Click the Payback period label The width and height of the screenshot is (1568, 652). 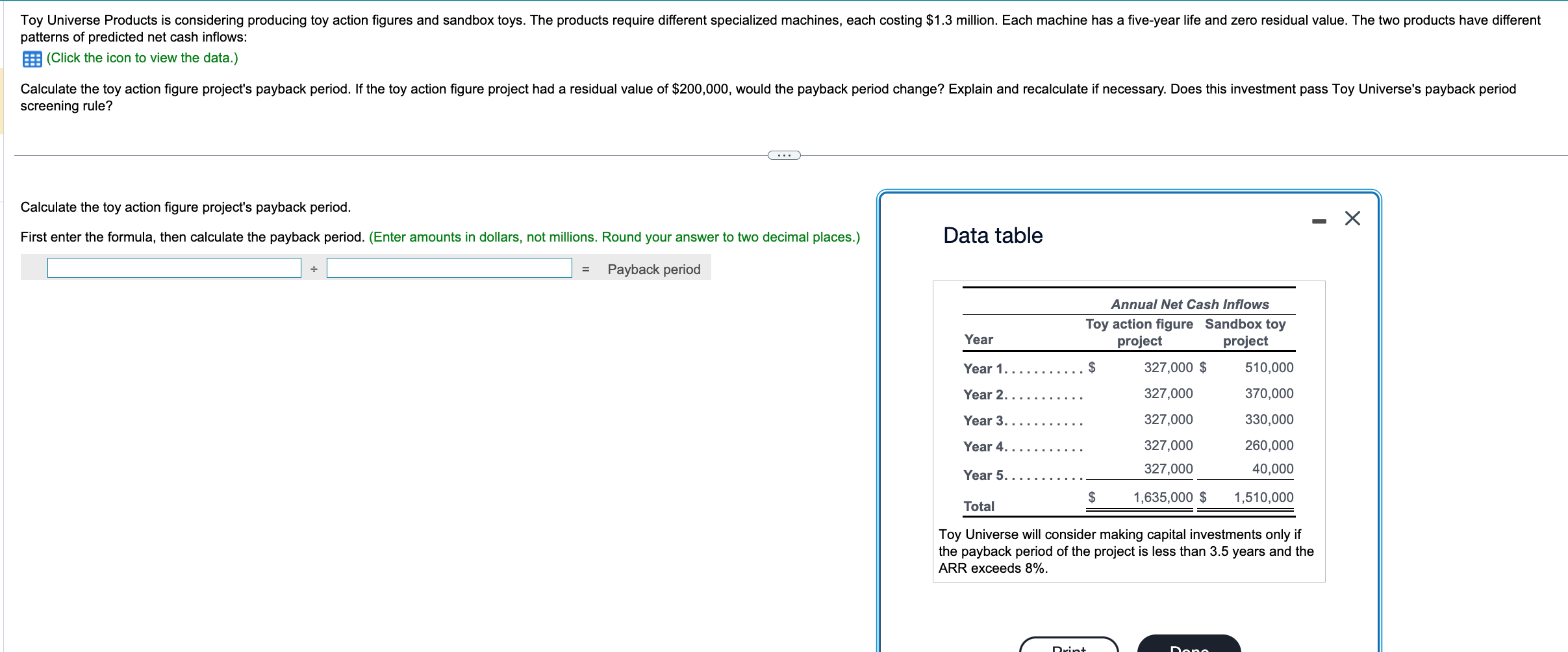(x=654, y=269)
